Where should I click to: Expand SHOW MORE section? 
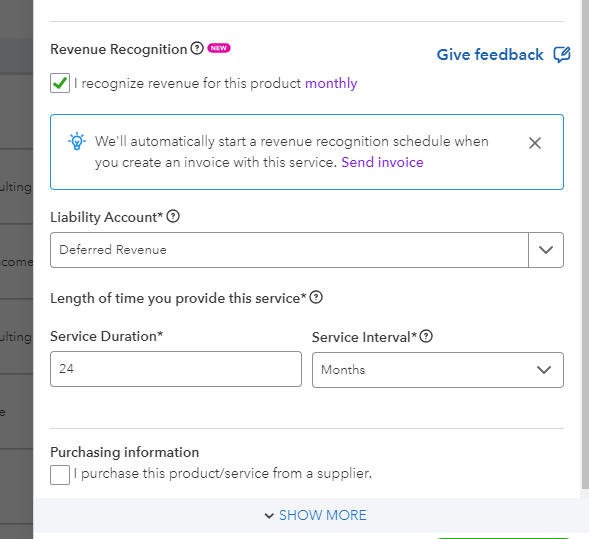pyautogui.click(x=315, y=515)
